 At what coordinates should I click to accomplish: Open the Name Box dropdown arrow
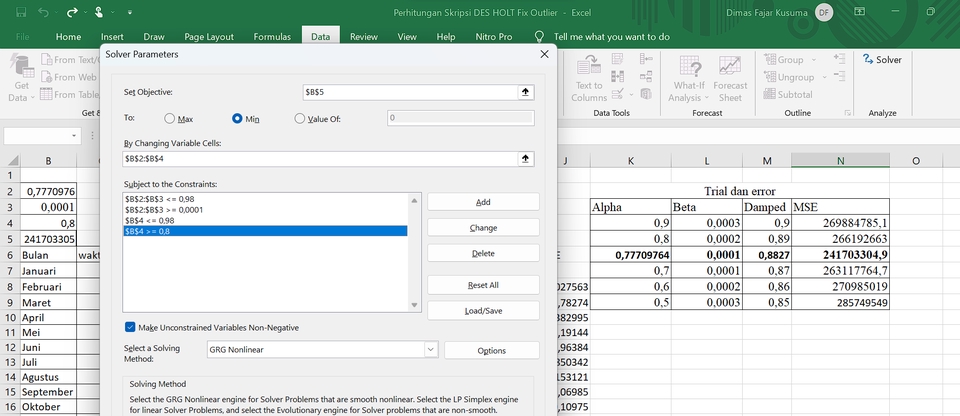(x=75, y=135)
